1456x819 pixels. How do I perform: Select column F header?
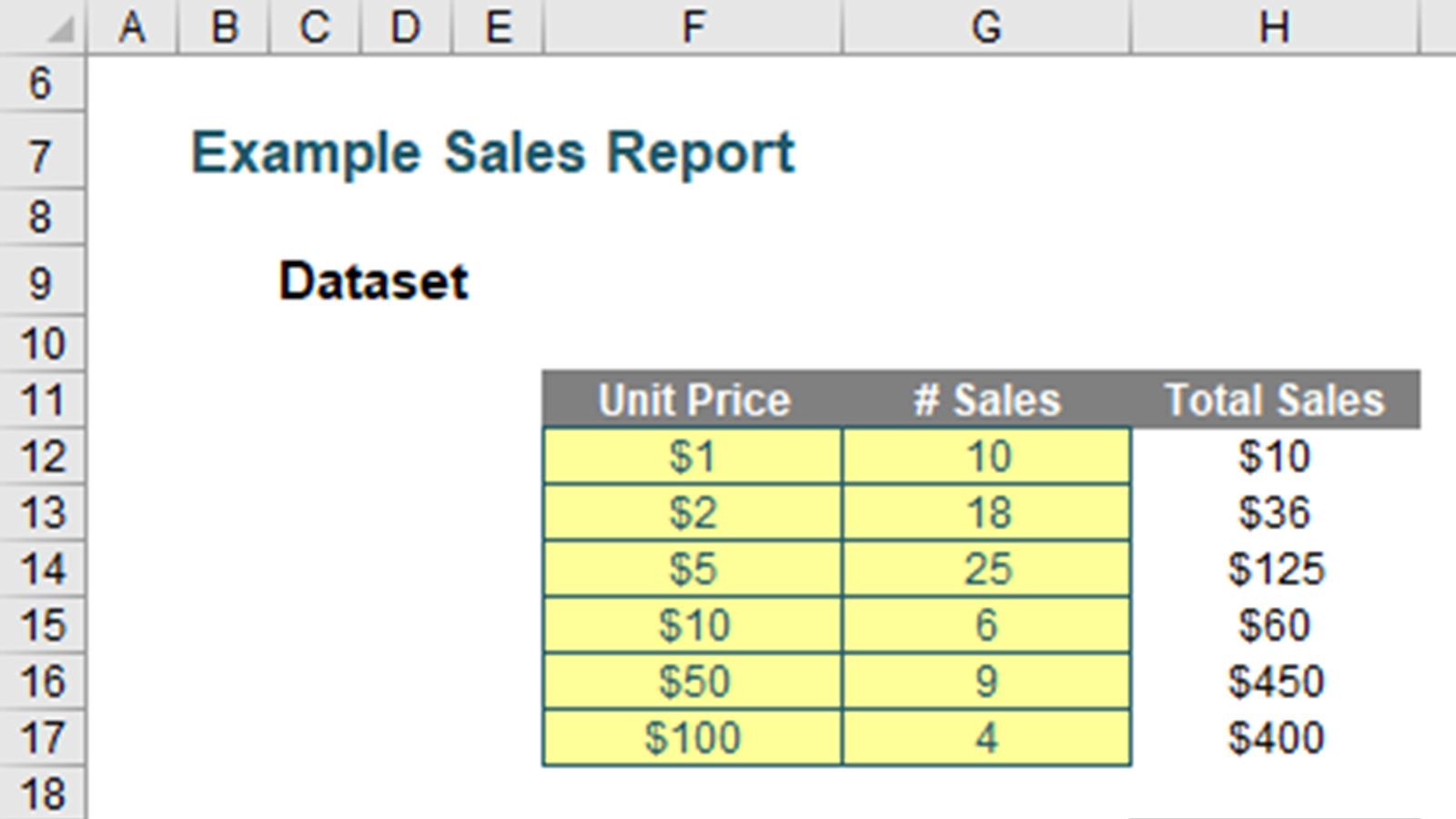pos(693,27)
